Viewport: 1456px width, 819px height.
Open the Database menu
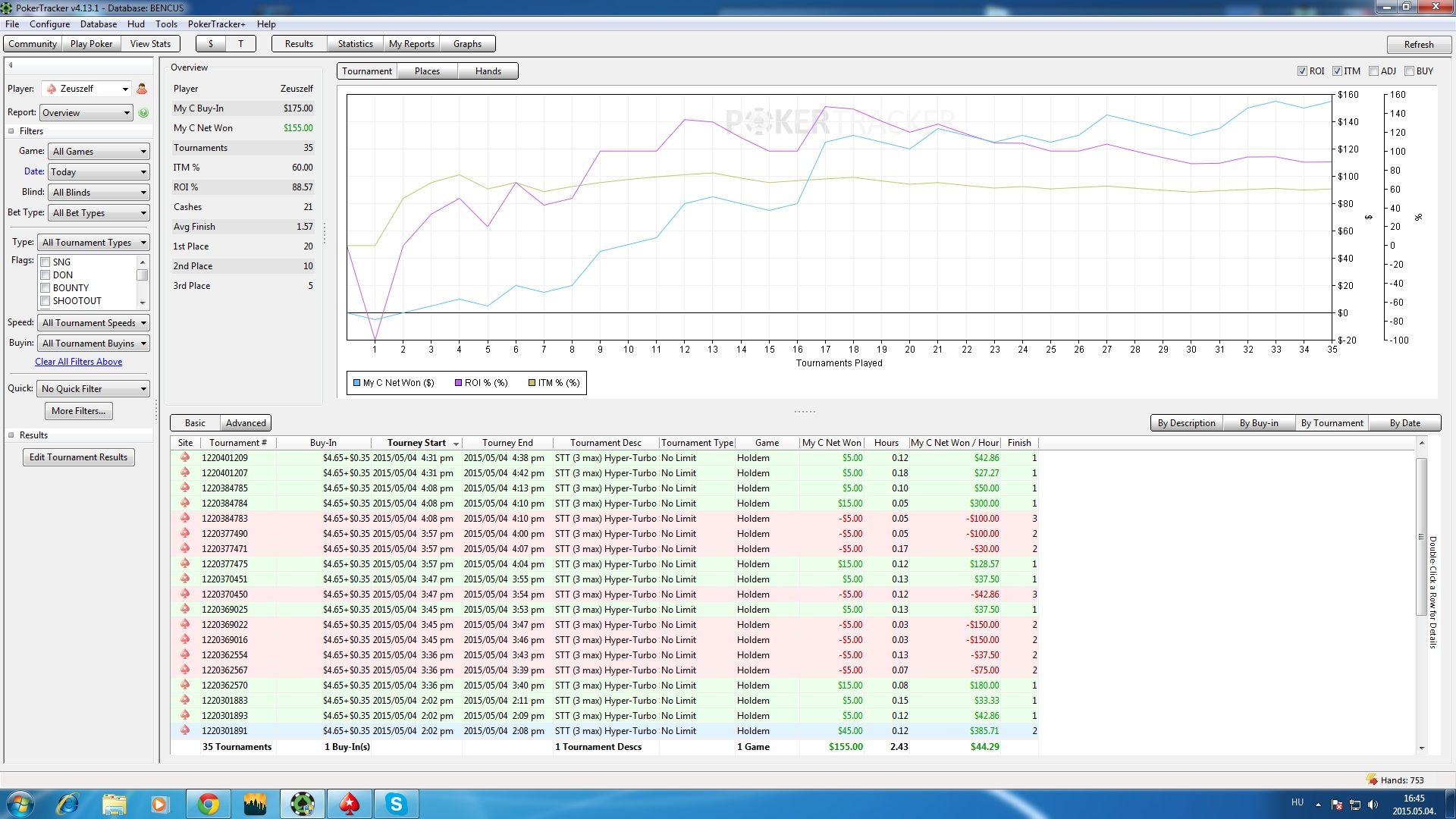pyautogui.click(x=98, y=24)
